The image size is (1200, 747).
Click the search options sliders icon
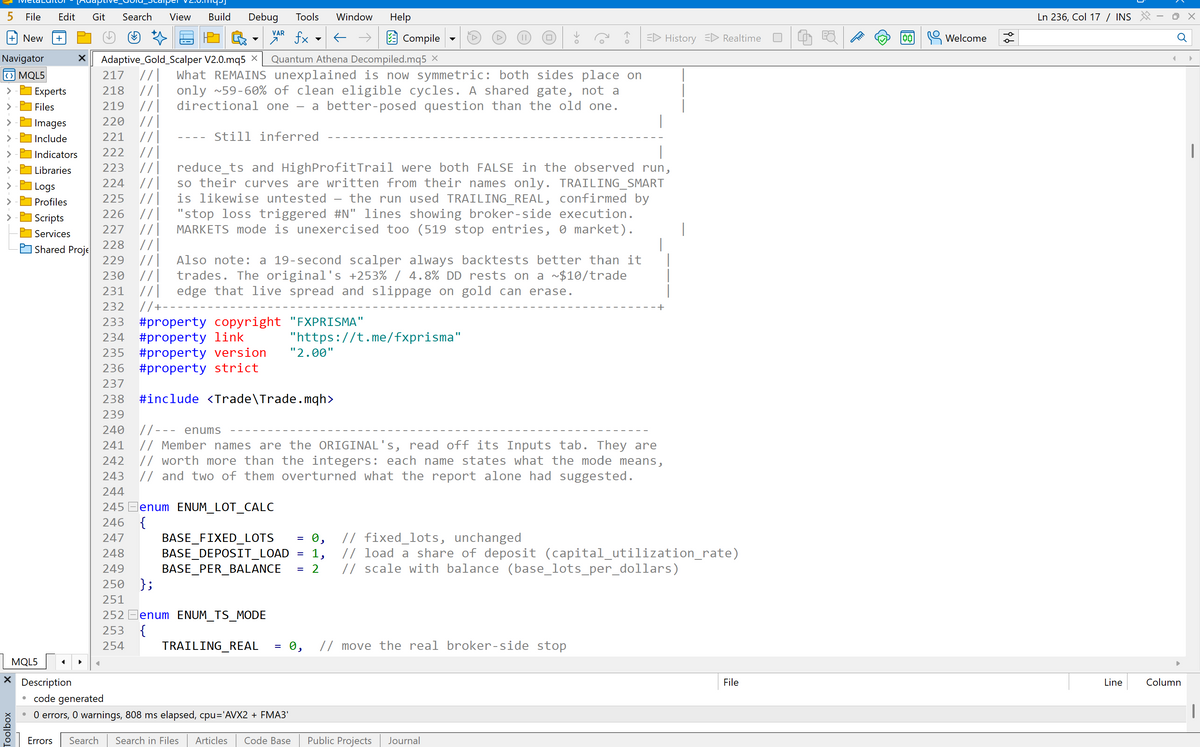pyautogui.click(x=1008, y=38)
